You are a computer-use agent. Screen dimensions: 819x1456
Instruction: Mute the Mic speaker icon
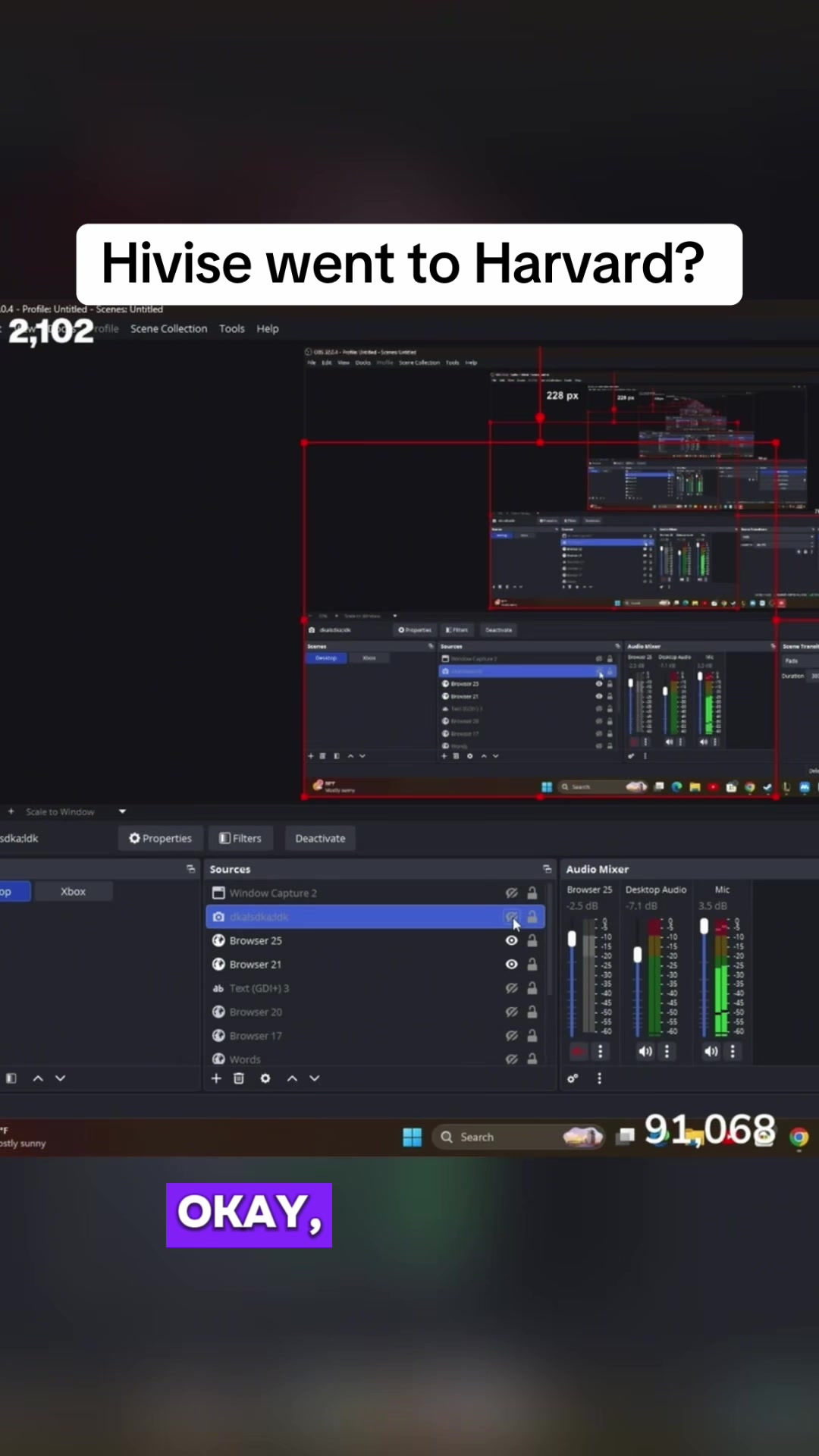711,1052
